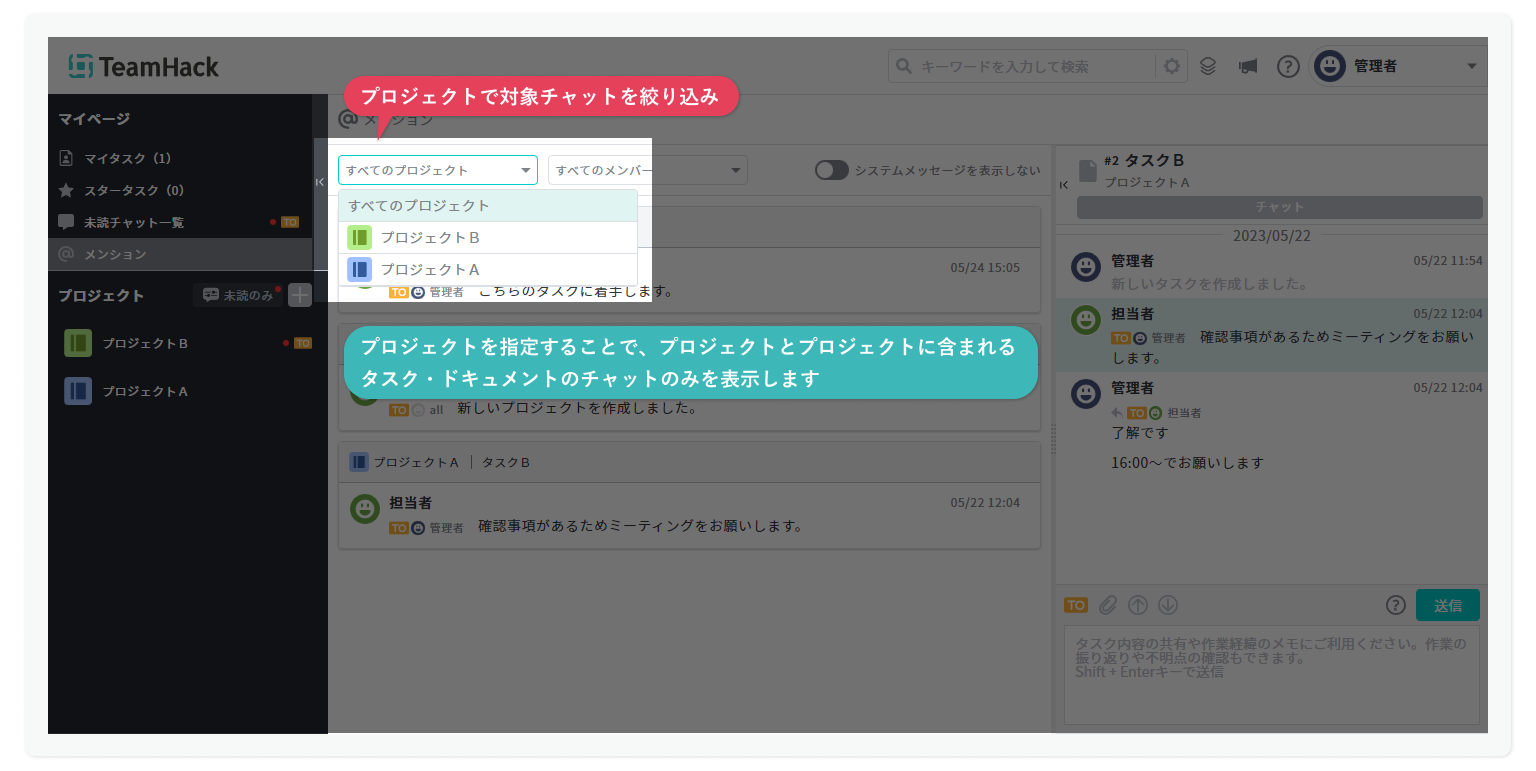
Task: Open the すべてのプロジェクト dropdown
Action: [x=437, y=170]
